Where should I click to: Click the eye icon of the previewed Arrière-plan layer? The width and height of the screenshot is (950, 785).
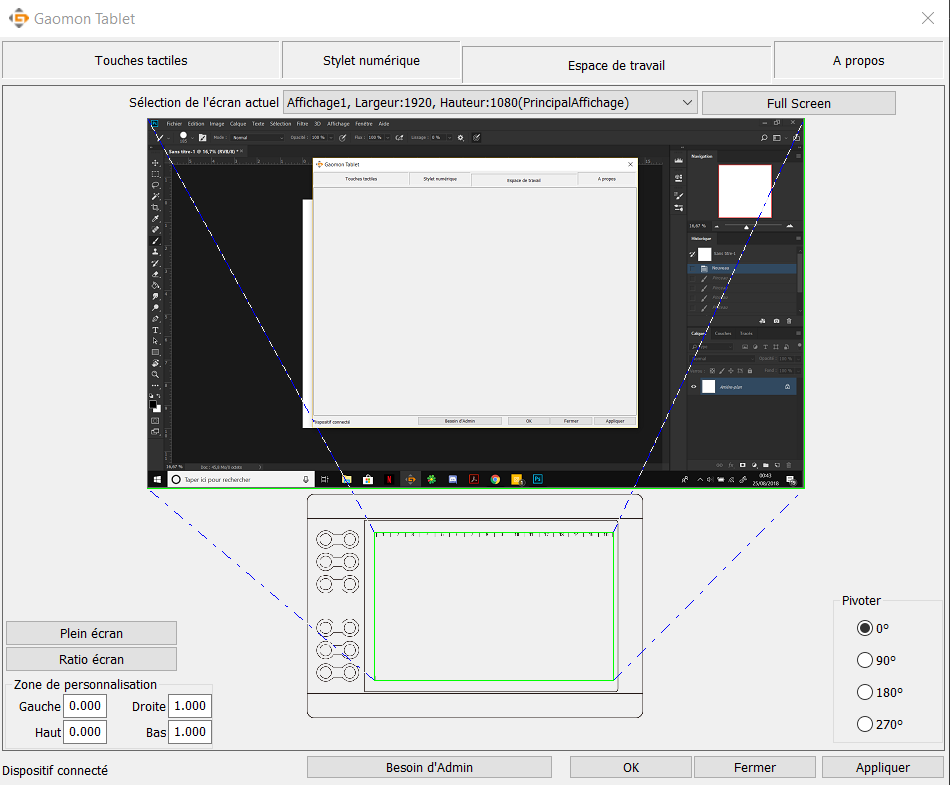[x=693, y=386]
